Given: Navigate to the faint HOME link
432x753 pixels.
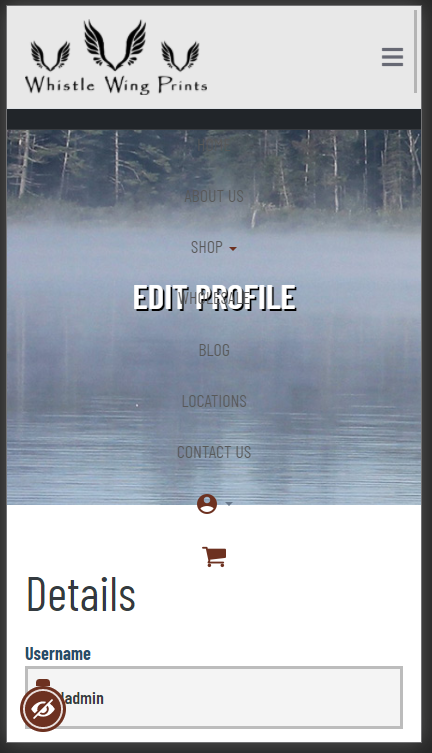Looking at the screenshot, I should (x=214, y=144).
